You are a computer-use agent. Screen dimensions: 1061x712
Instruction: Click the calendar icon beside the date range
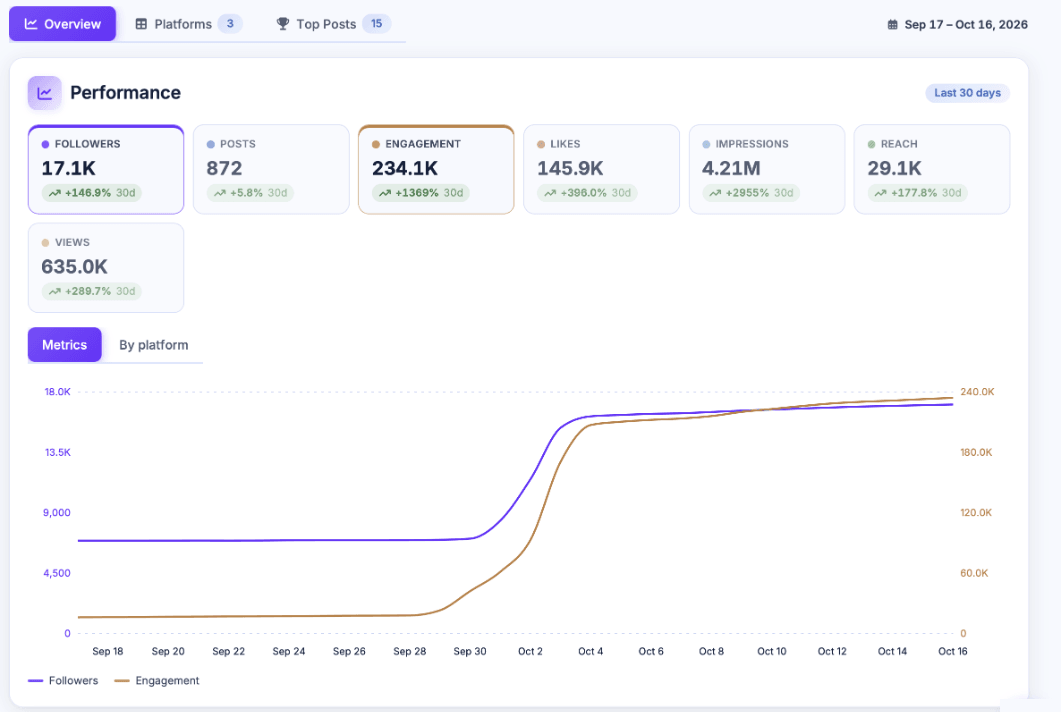coord(893,24)
